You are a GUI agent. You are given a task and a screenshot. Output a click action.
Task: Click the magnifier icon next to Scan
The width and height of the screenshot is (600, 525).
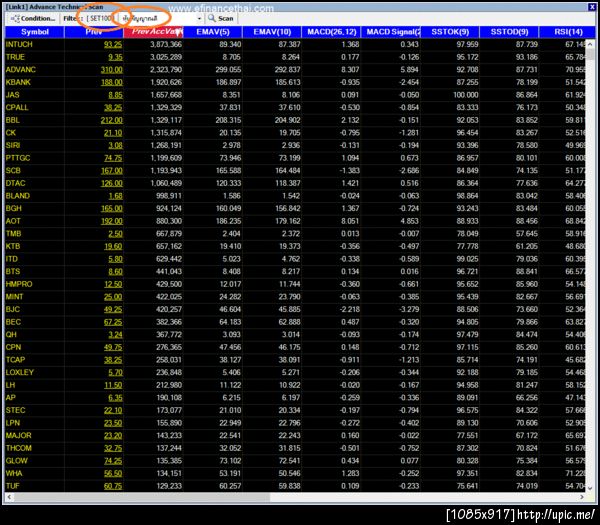pos(212,18)
